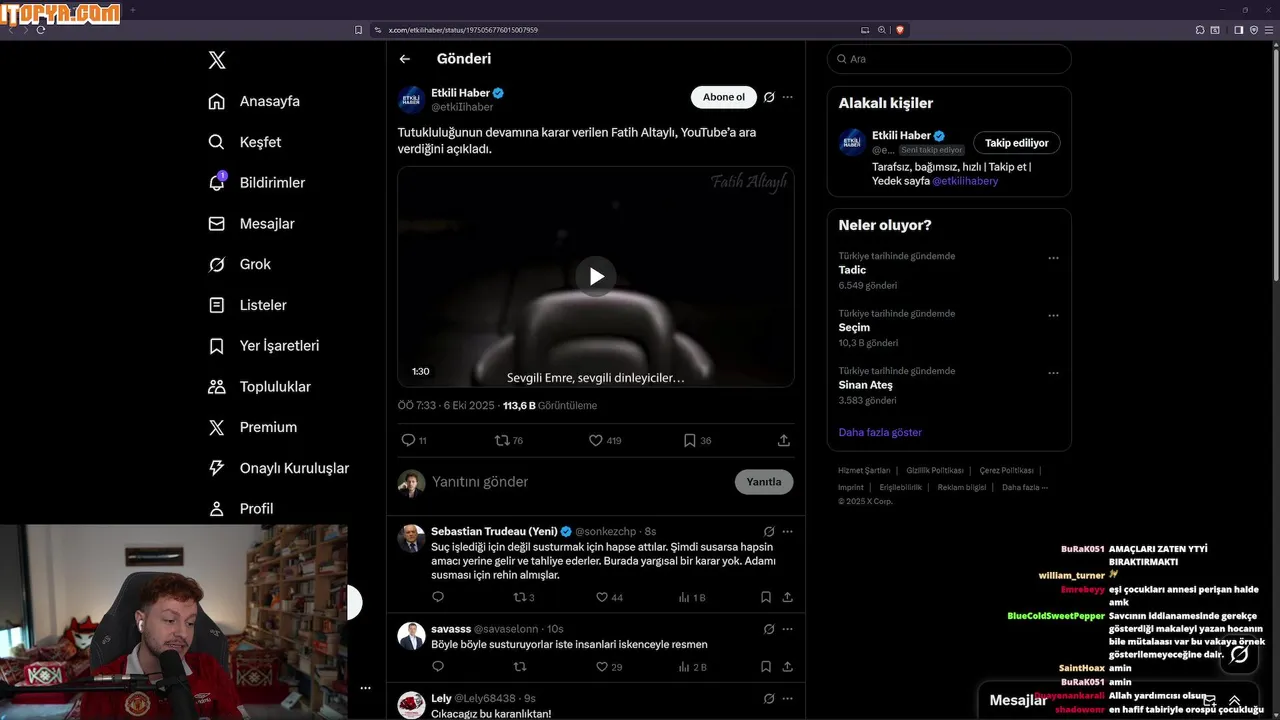Open Gizlilik Politikası footer link
This screenshot has width=1280, height=720.
click(935, 470)
